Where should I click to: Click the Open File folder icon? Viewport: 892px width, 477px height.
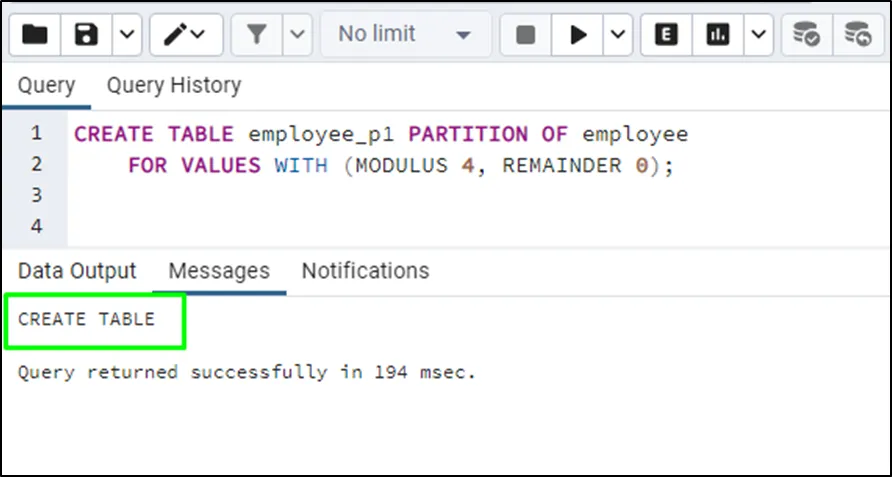[35, 35]
